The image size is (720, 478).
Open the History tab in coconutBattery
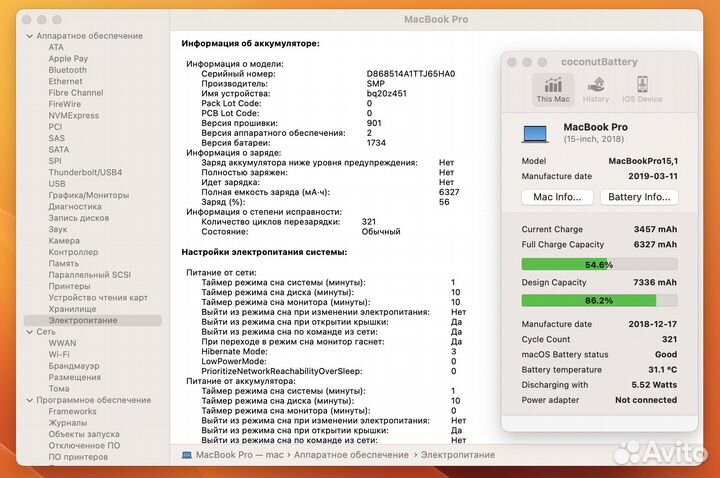pos(596,88)
